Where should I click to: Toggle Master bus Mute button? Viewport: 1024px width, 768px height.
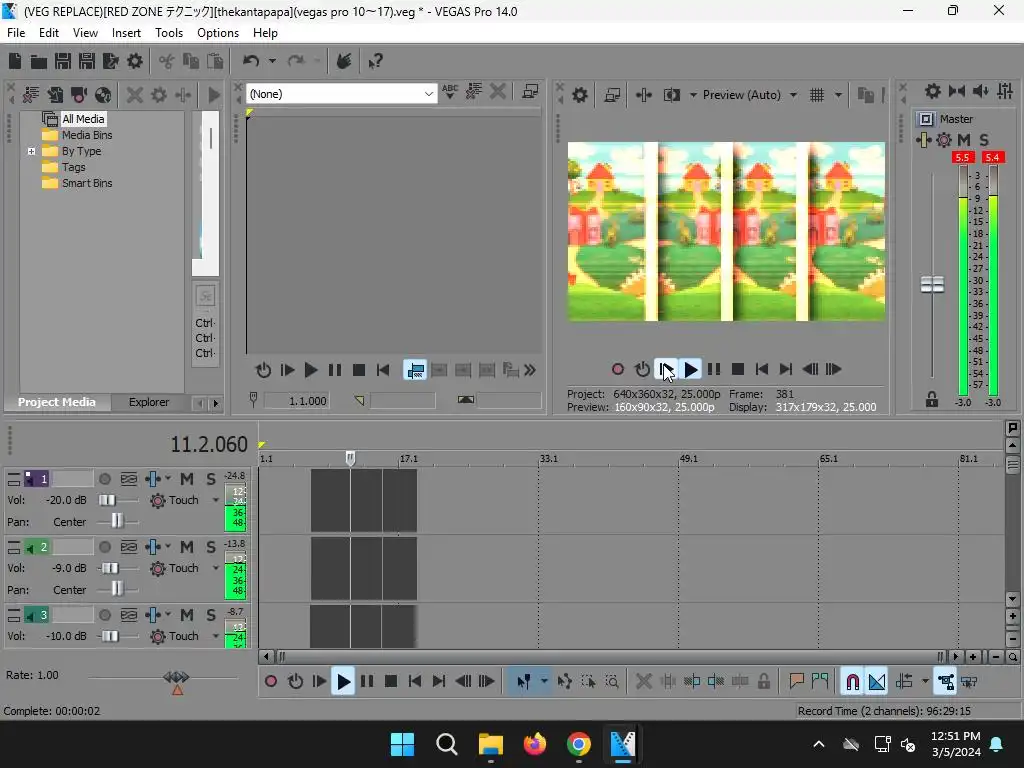[x=964, y=140]
